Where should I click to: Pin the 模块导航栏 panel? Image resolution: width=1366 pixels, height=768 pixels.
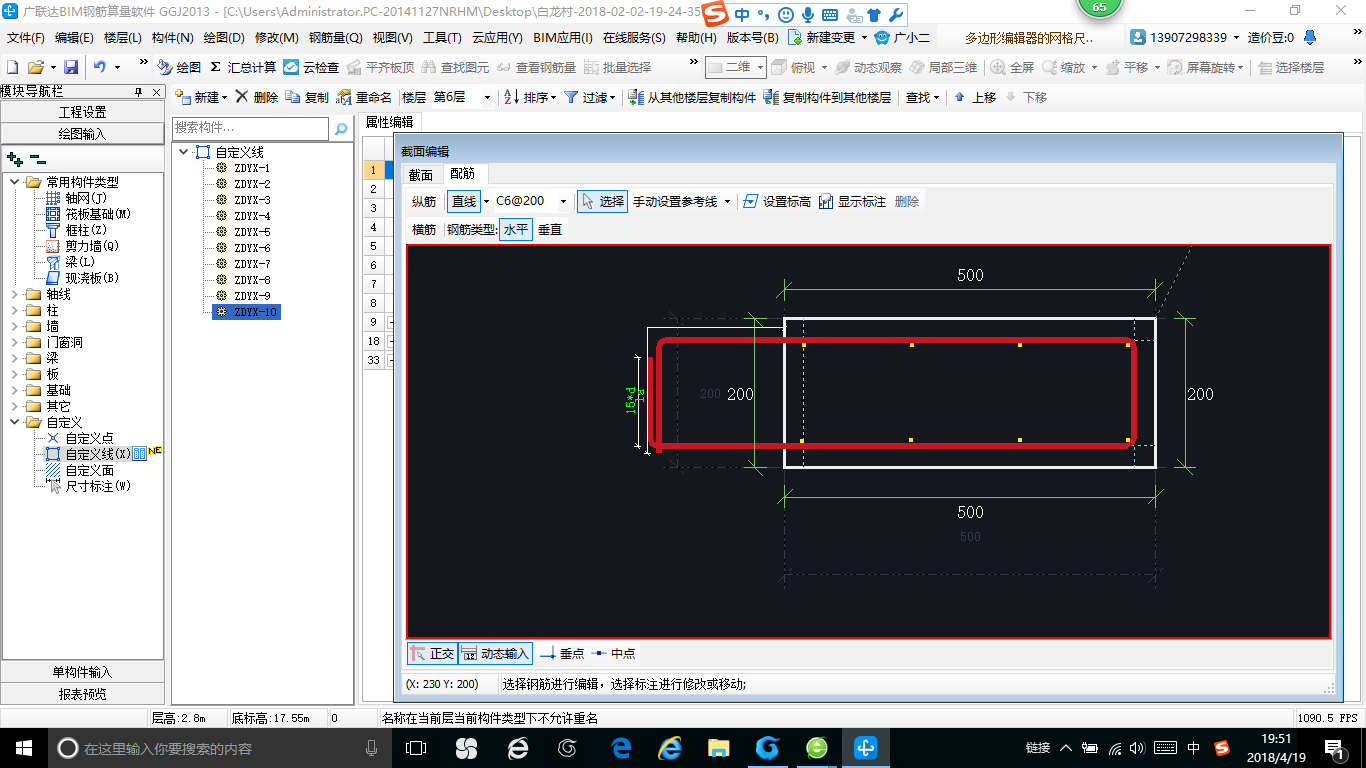pyautogui.click(x=138, y=91)
